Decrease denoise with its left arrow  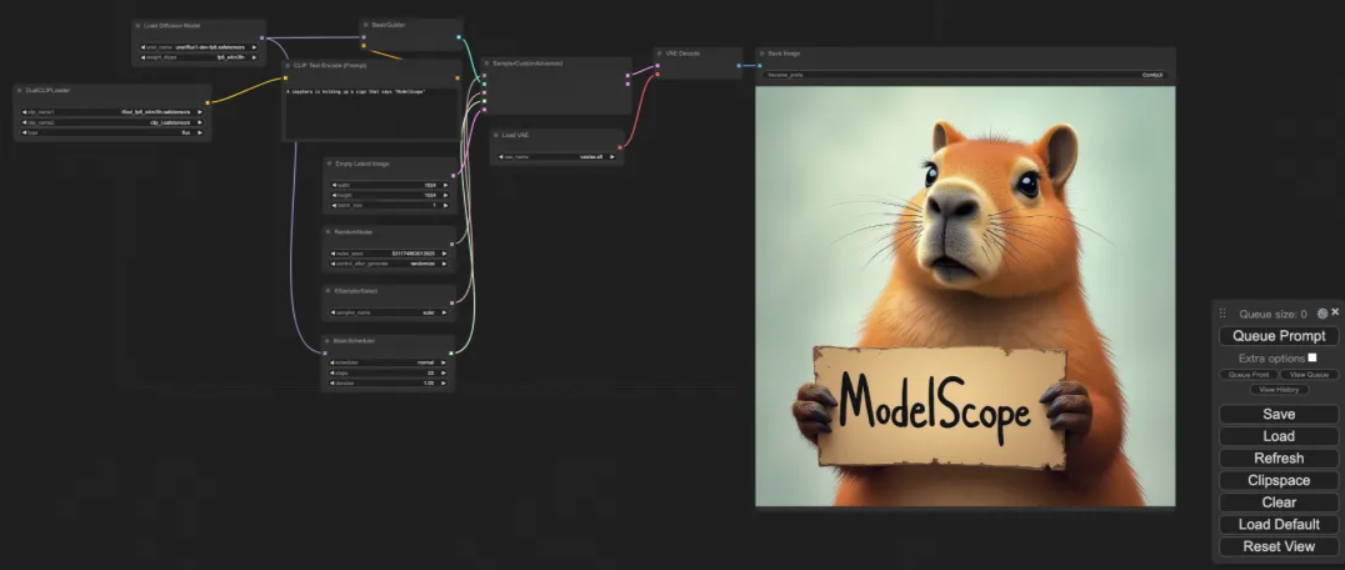pos(332,382)
